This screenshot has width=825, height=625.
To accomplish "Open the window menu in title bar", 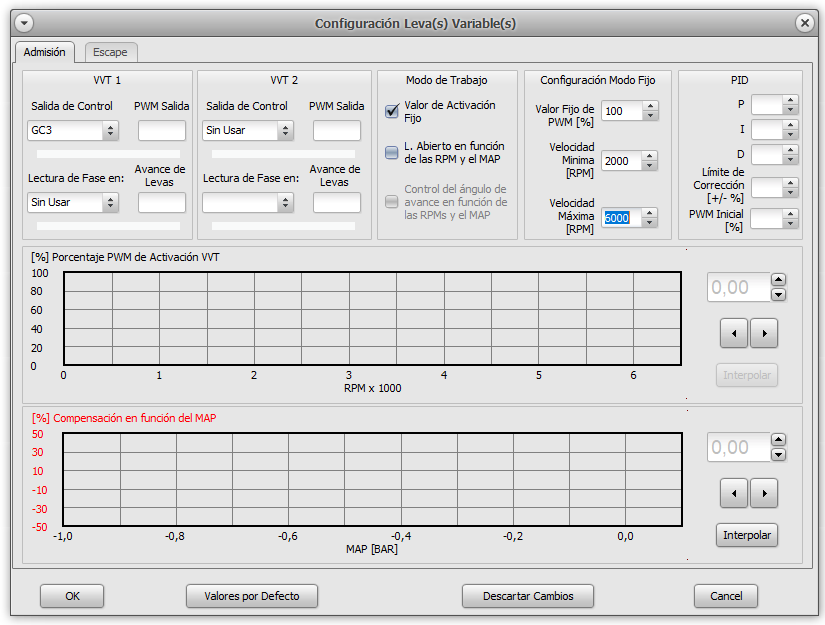I will pos(25,23).
